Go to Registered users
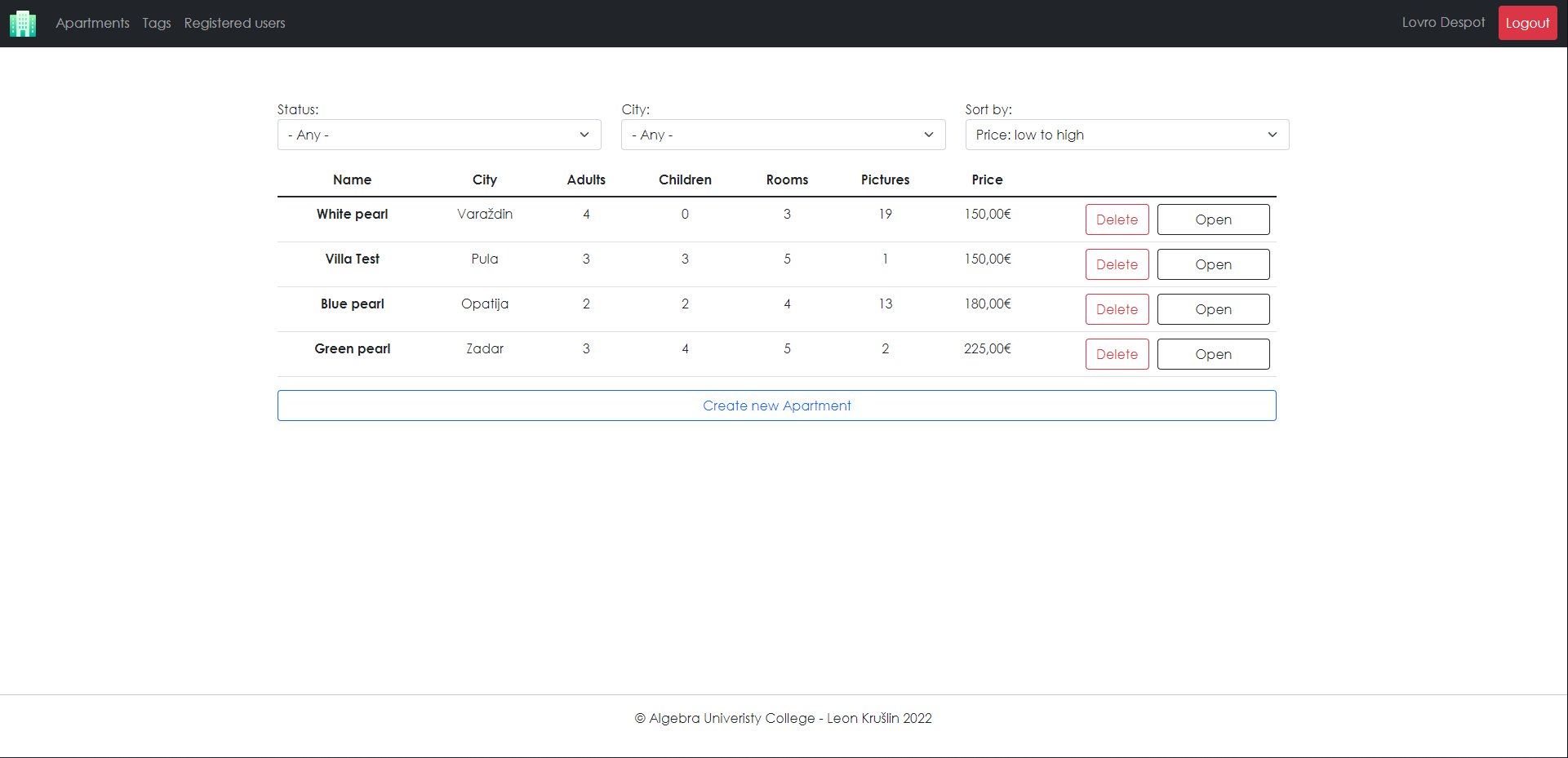This screenshot has width=1568, height=758. click(x=234, y=23)
